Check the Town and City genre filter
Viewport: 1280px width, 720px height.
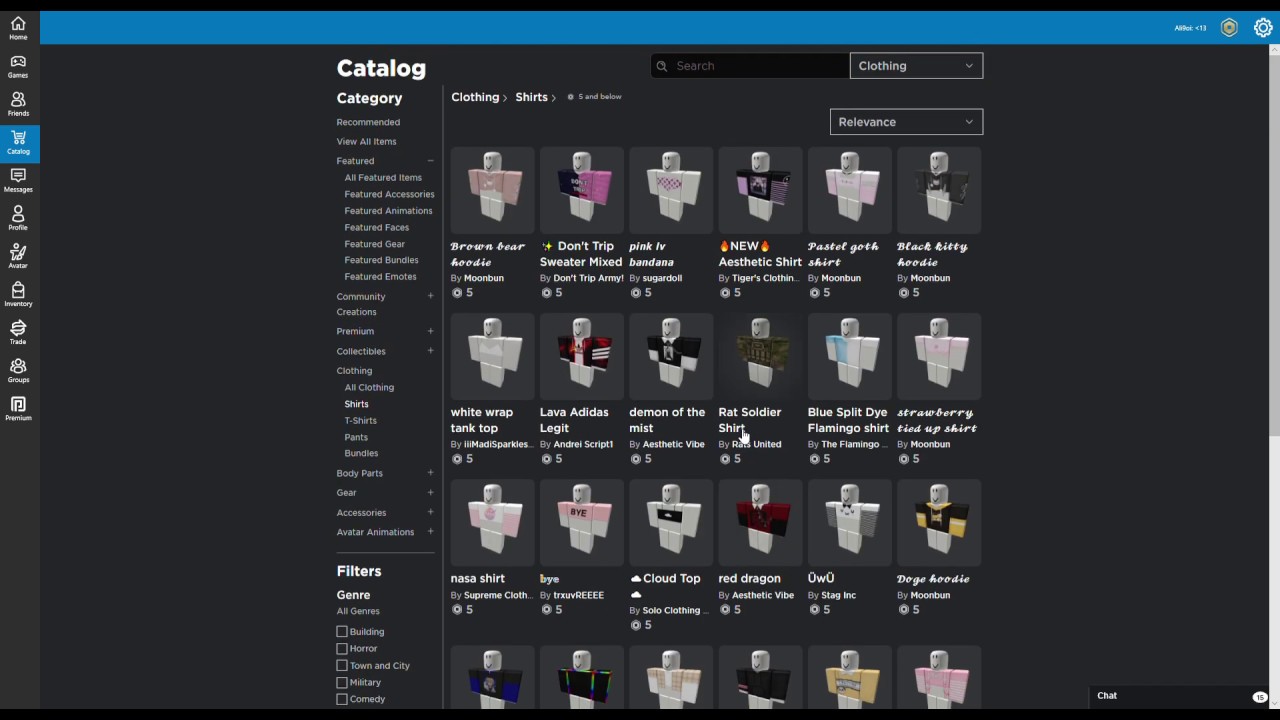click(342, 666)
